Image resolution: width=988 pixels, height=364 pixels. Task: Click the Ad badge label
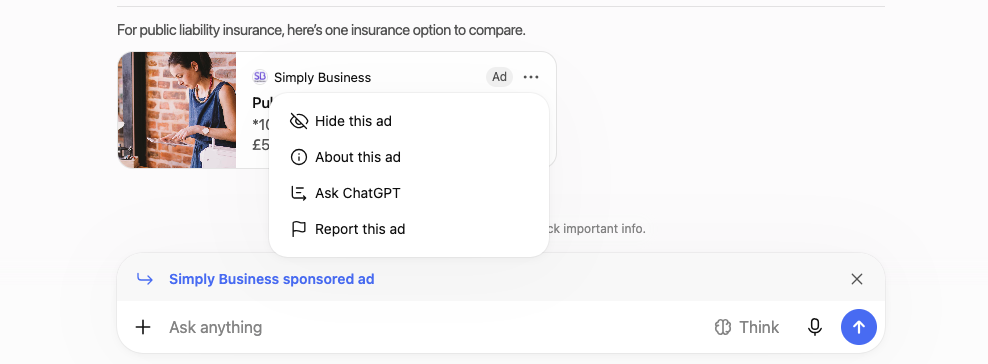[x=499, y=77]
